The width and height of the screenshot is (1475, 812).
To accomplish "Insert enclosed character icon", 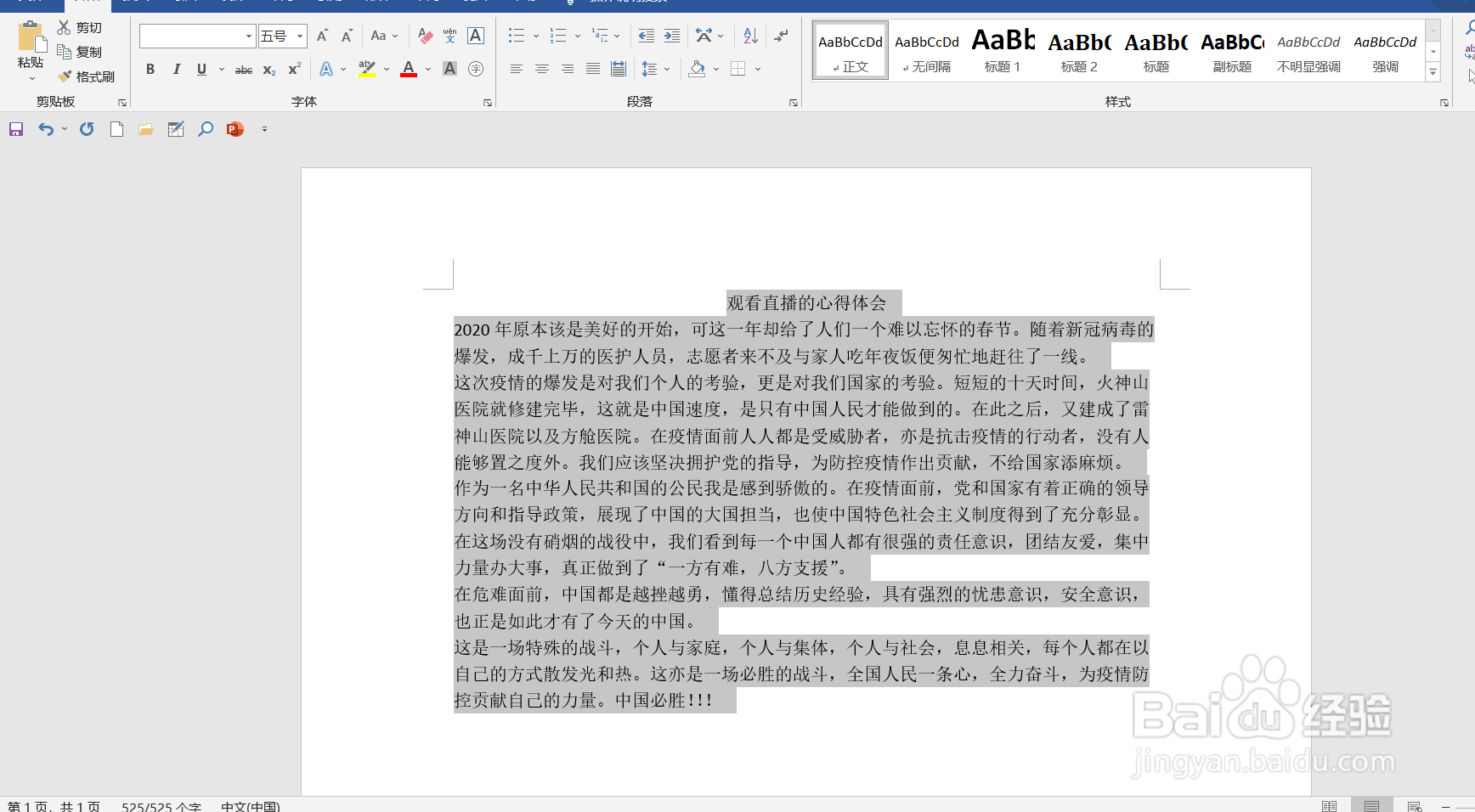I will (x=476, y=69).
